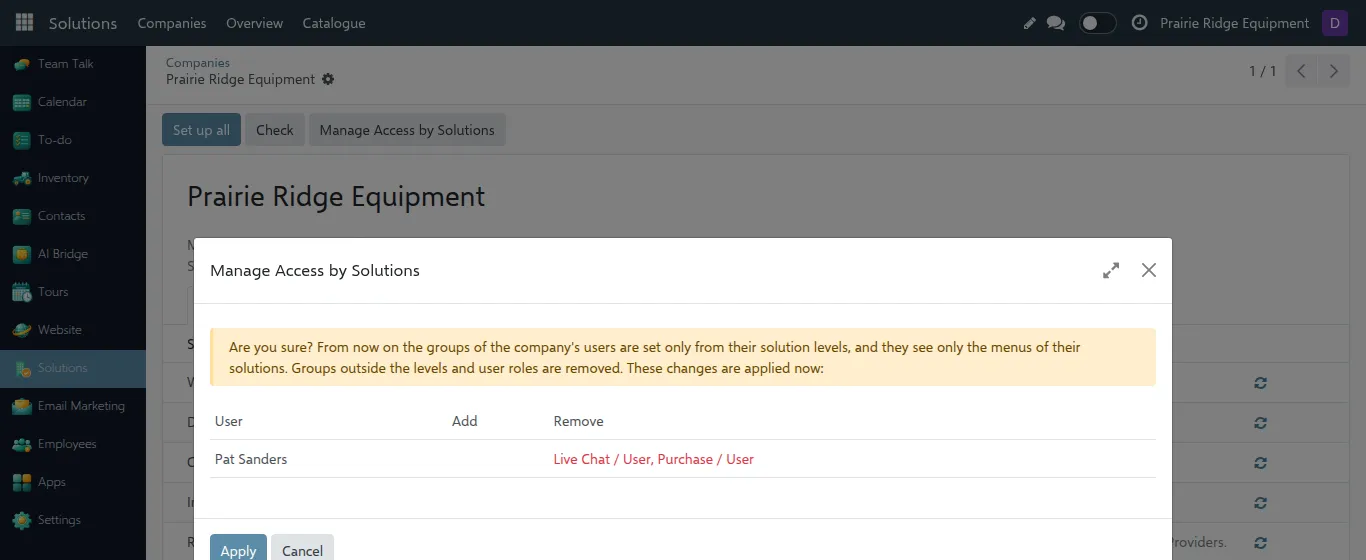Click the 'Are you sure?' warning banner
The image size is (1366, 560).
click(x=683, y=357)
